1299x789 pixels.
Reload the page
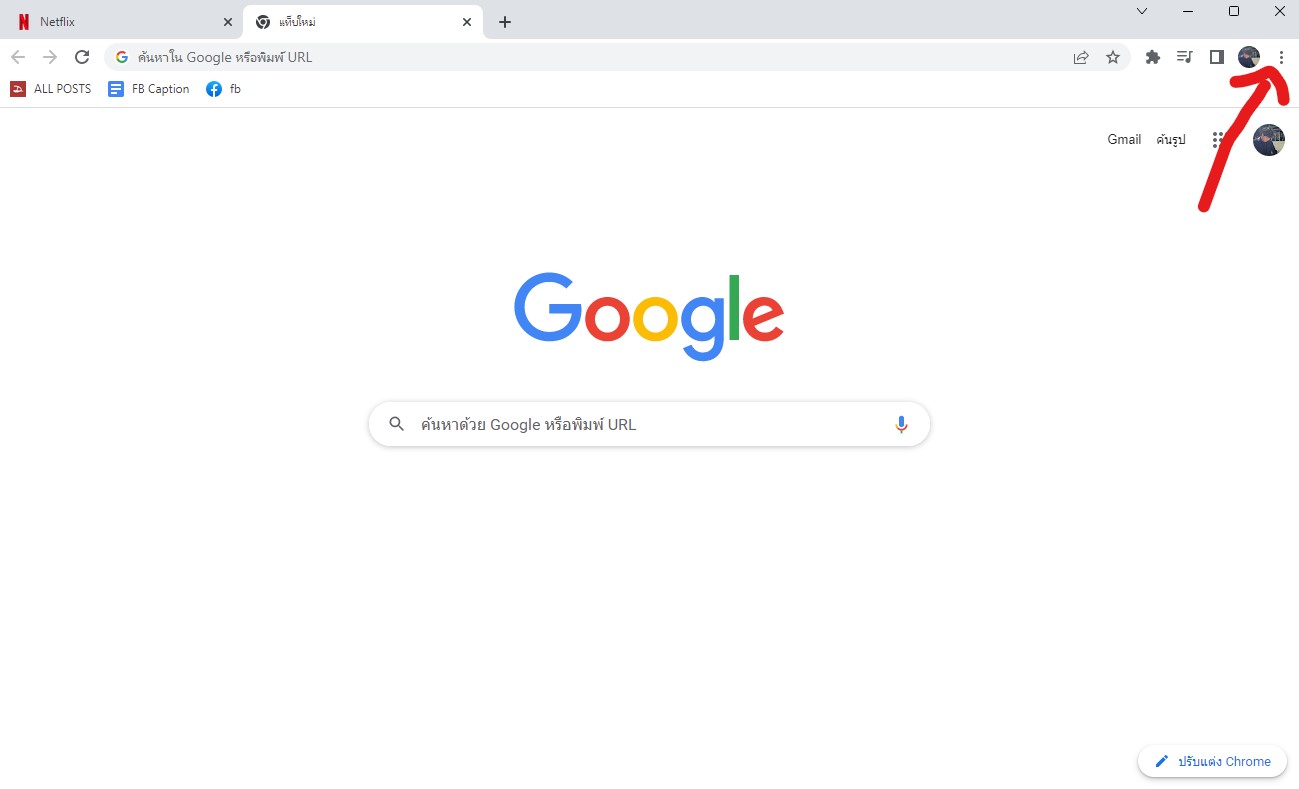coord(82,57)
